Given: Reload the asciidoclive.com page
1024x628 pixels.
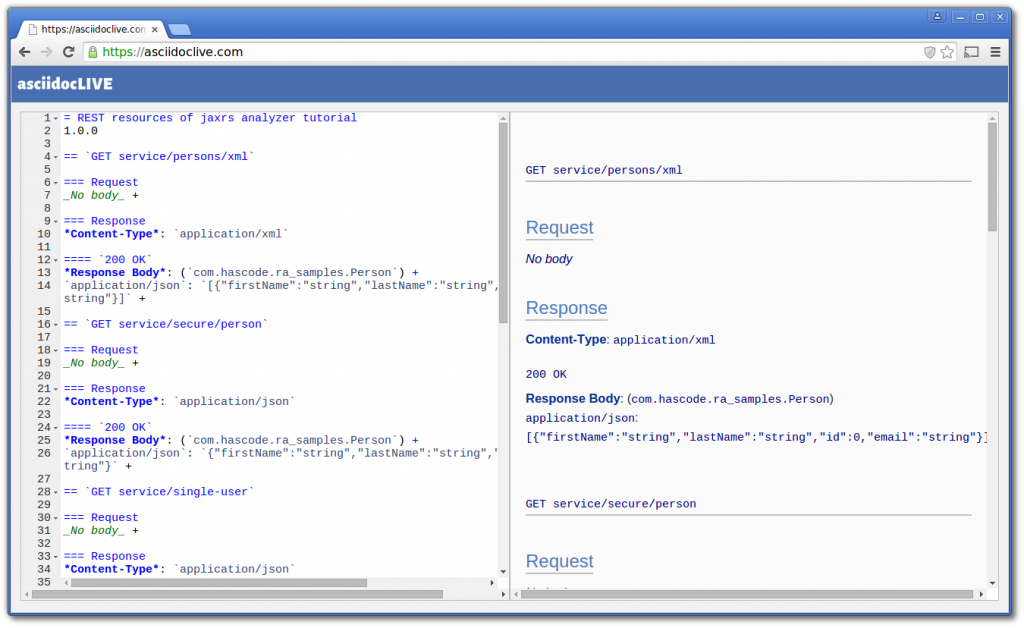Looking at the screenshot, I should 69,52.
